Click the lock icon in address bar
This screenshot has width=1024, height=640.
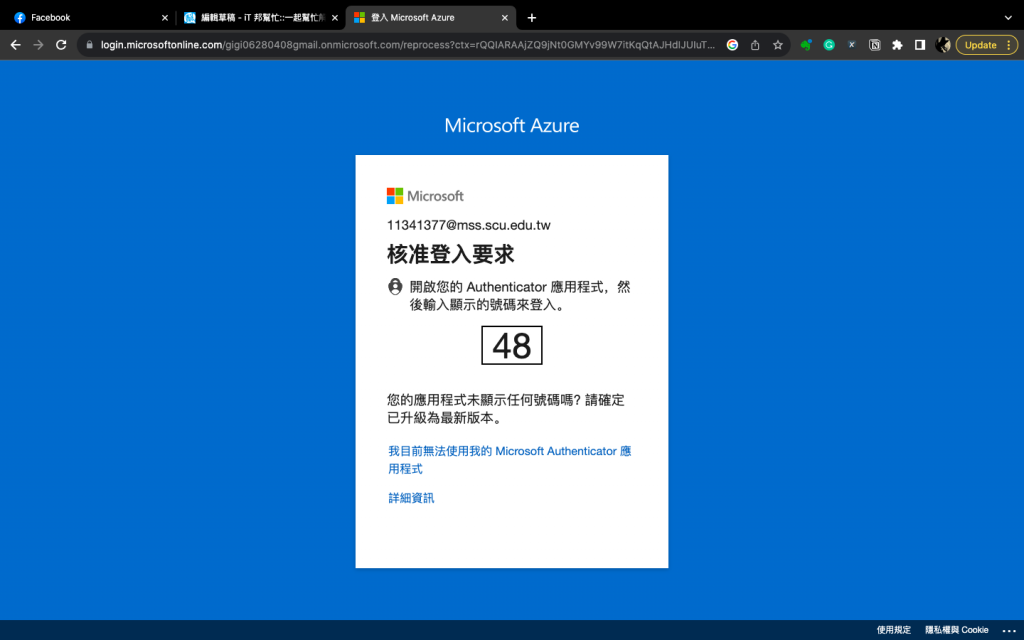(x=89, y=45)
